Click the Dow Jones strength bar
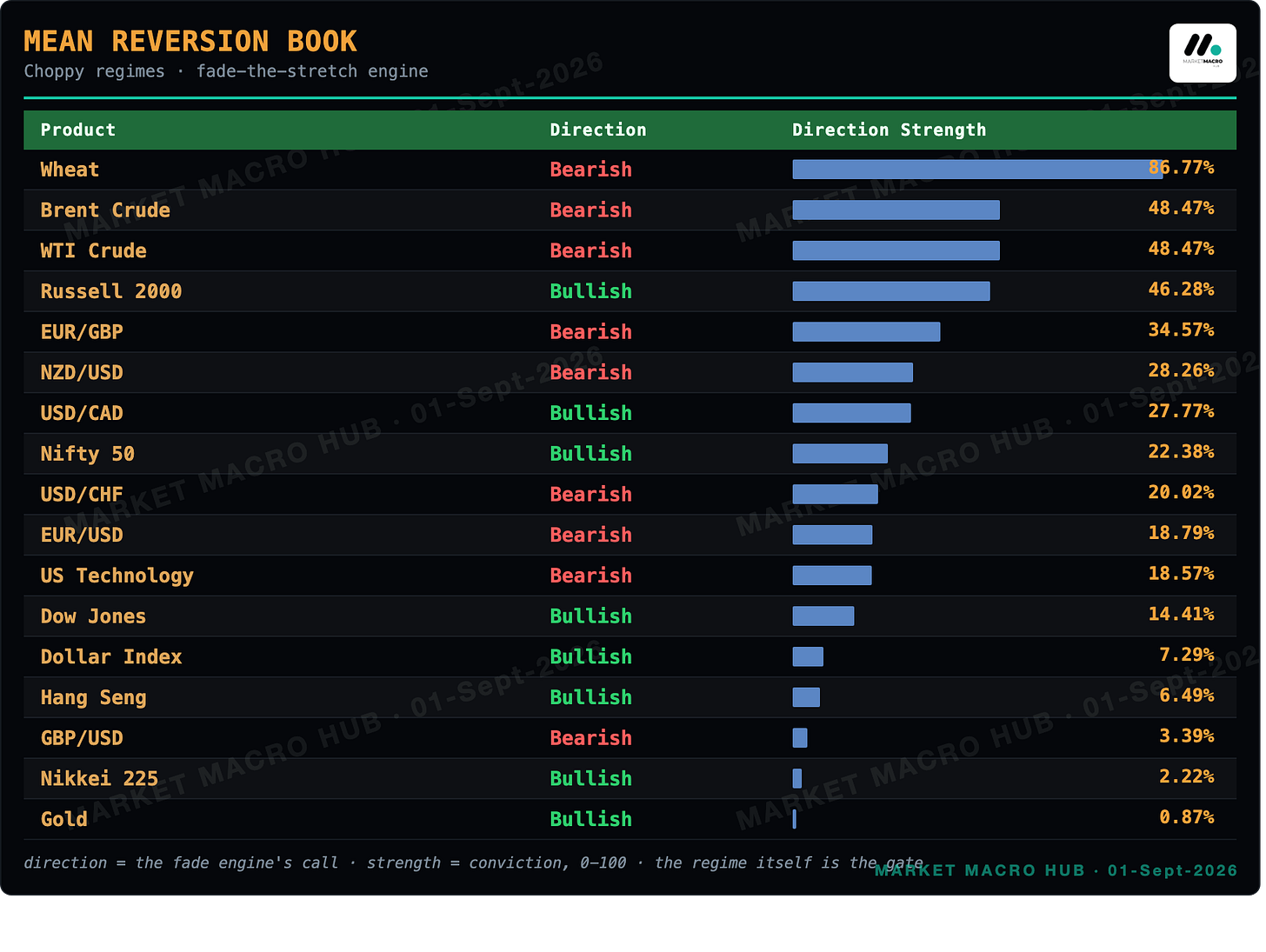Screen dimensions: 1266x952 click(x=823, y=616)
